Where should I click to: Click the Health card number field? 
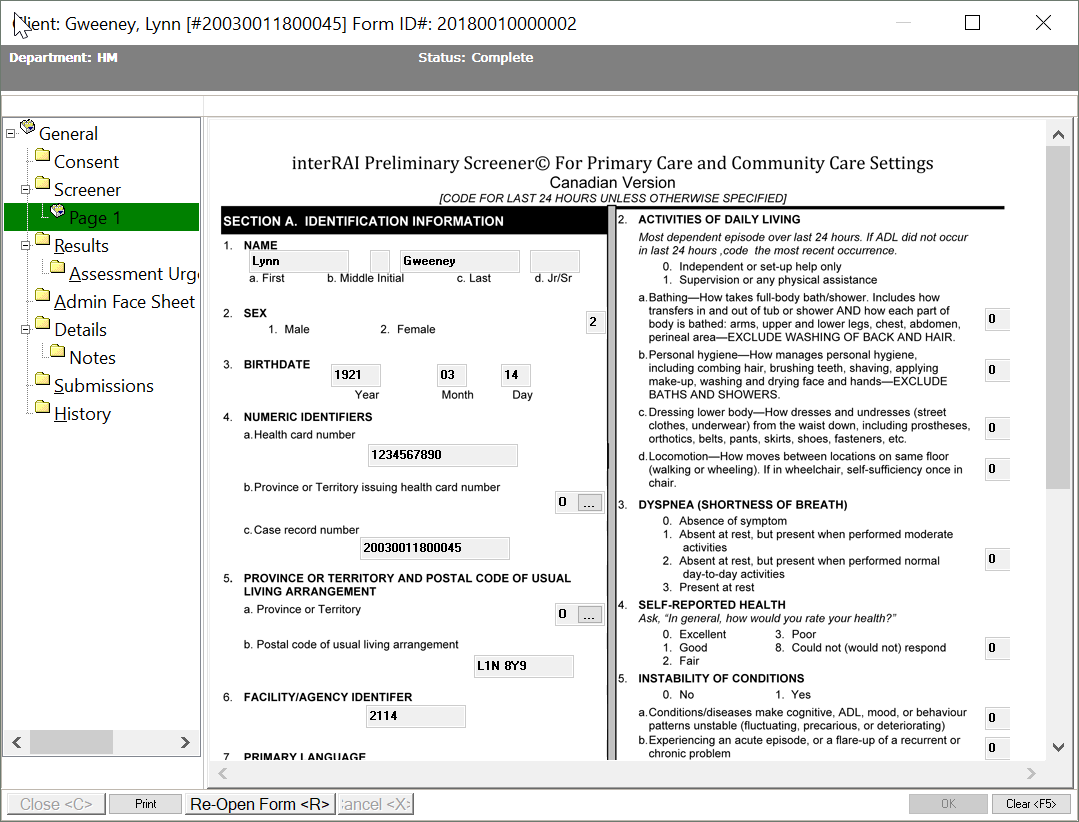tap(442, 455)
